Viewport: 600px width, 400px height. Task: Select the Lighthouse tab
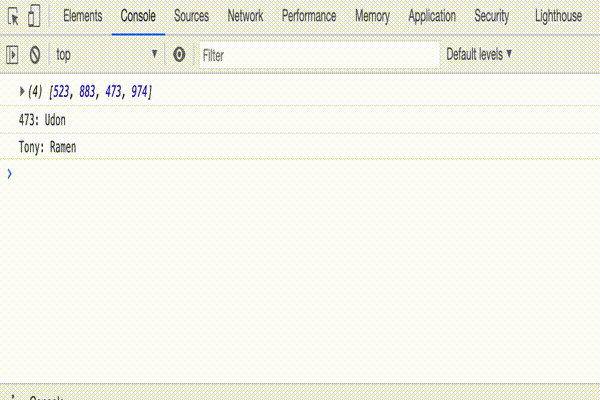[x=558, y=16]
